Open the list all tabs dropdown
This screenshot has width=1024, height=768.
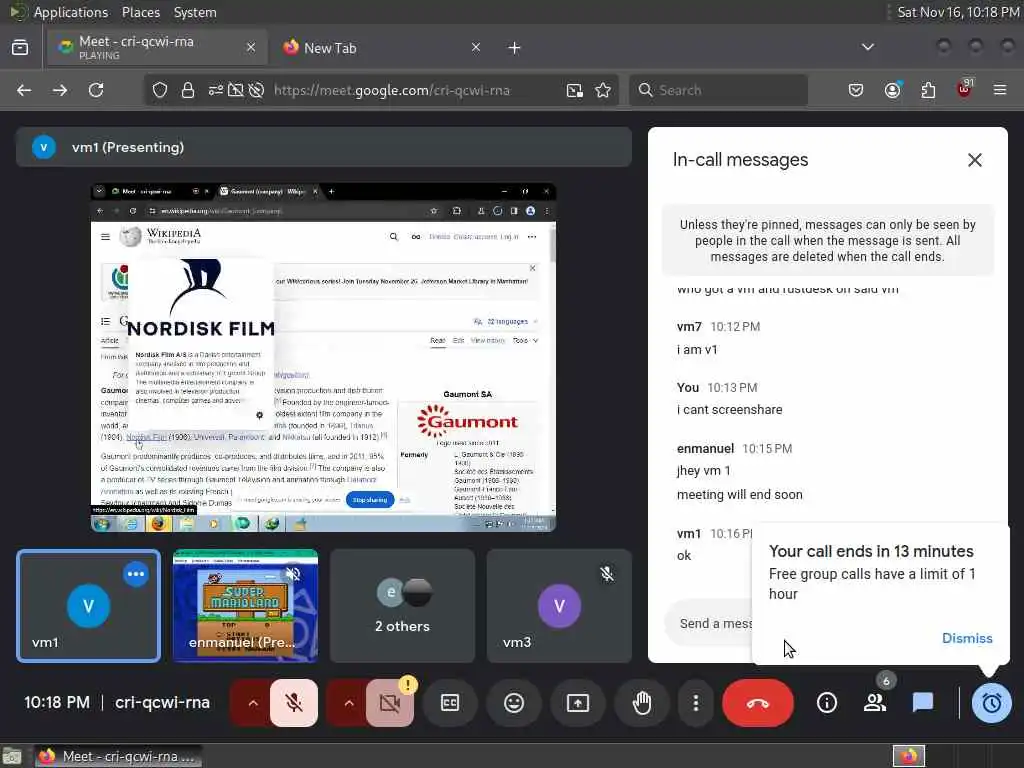(x=867, y=48)
